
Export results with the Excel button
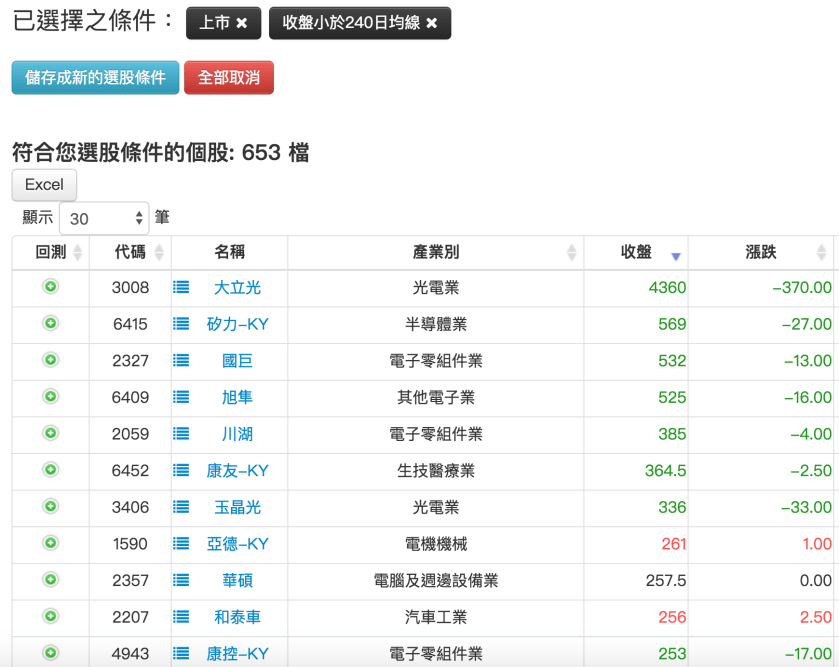click(43, 184)
